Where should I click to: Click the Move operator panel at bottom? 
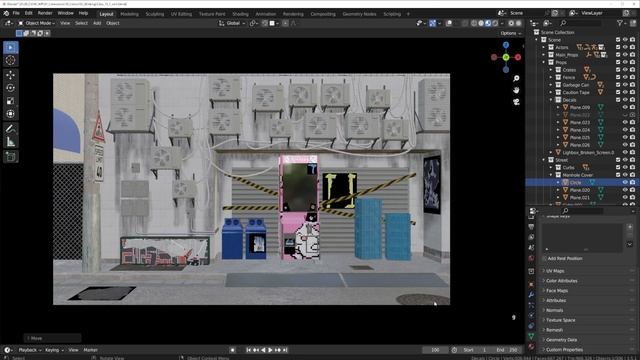click(x=52, y=338)
